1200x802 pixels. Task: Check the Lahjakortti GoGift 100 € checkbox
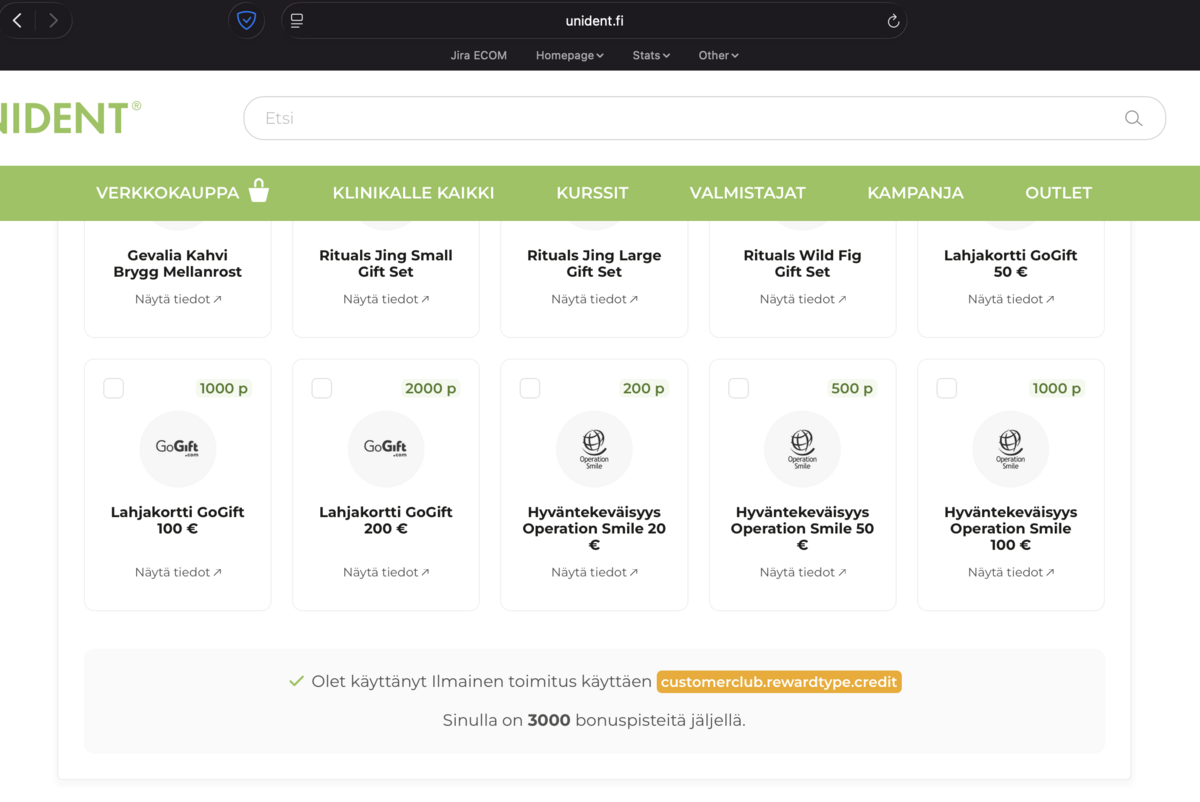pyautogui.click(x=114, y=388)
